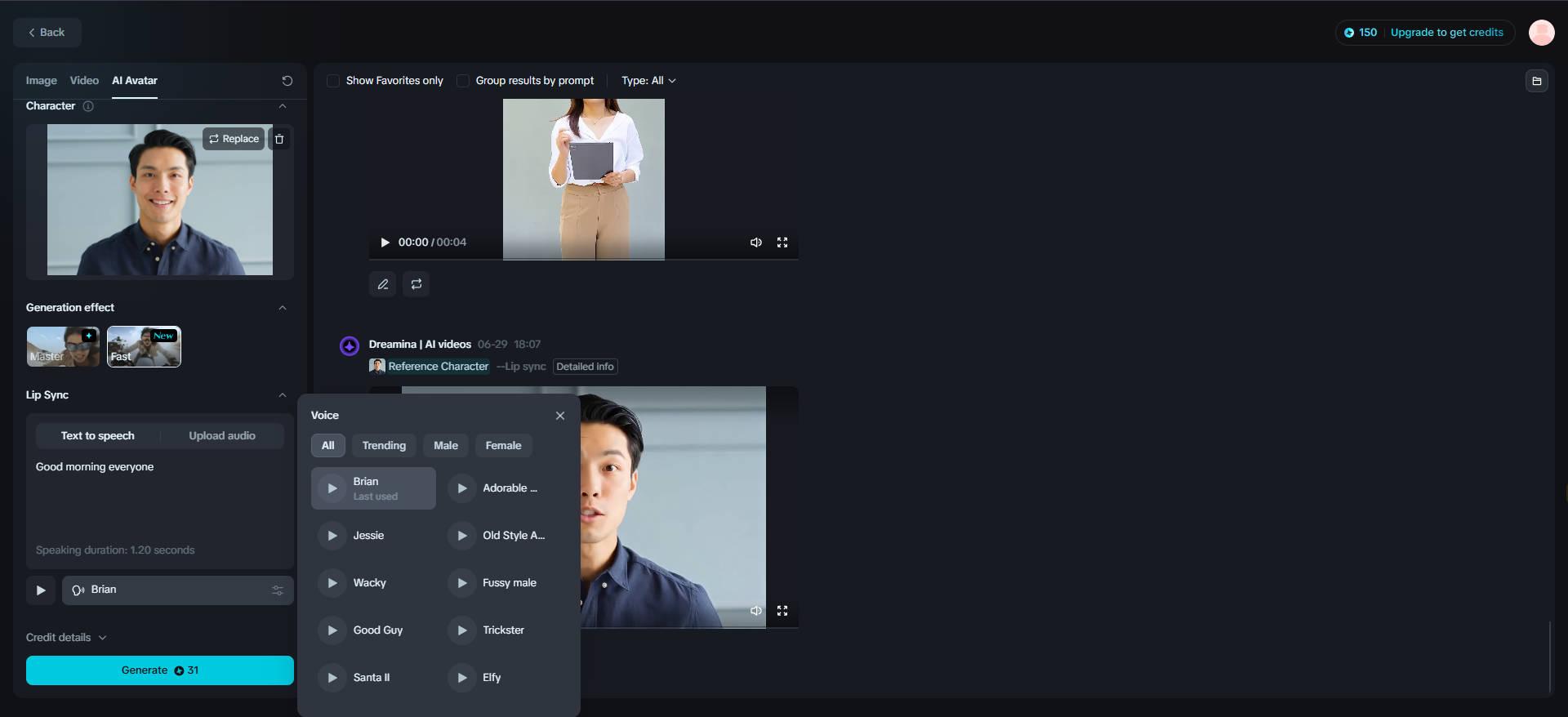This screenshot has width=1568, height=717.
Task: Click the reset icon beside AI Avatar
Action: (287, 81)
